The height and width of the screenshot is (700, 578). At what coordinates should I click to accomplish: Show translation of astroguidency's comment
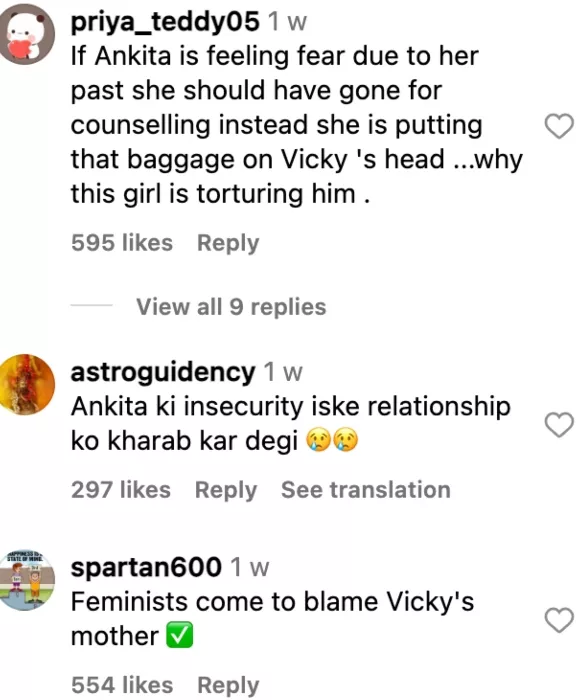point(366,490)
